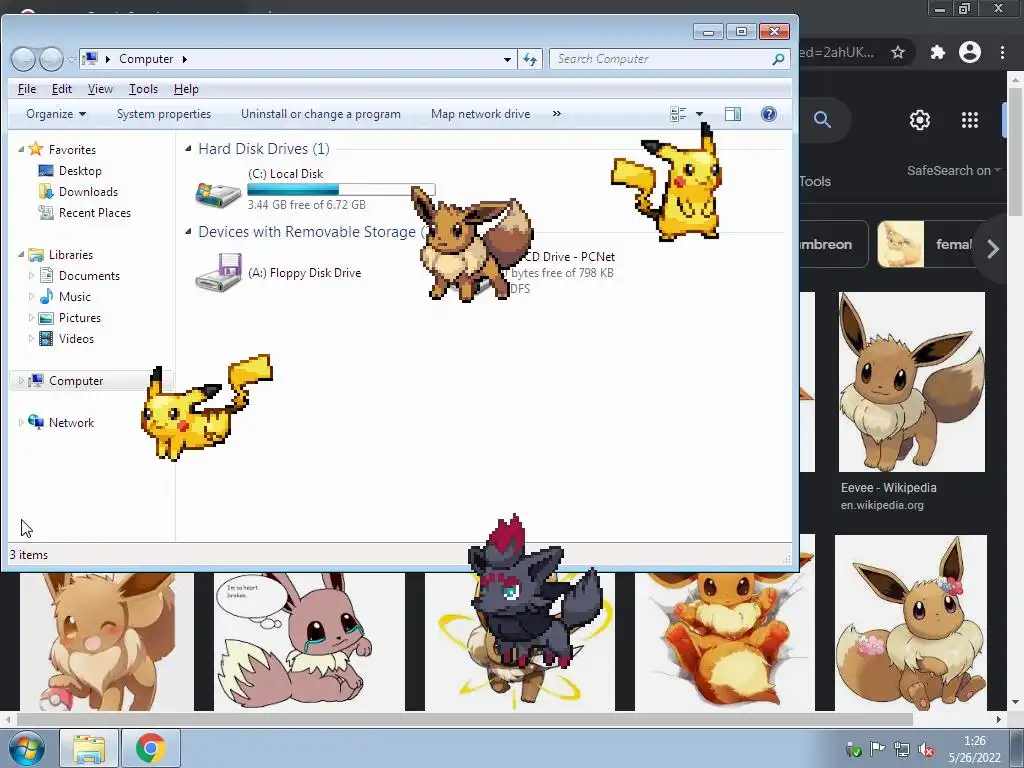The height and width of the screenshot is (768, 1024).
Task: Open Chrome three-dot menu
Action: [1002, 52]
